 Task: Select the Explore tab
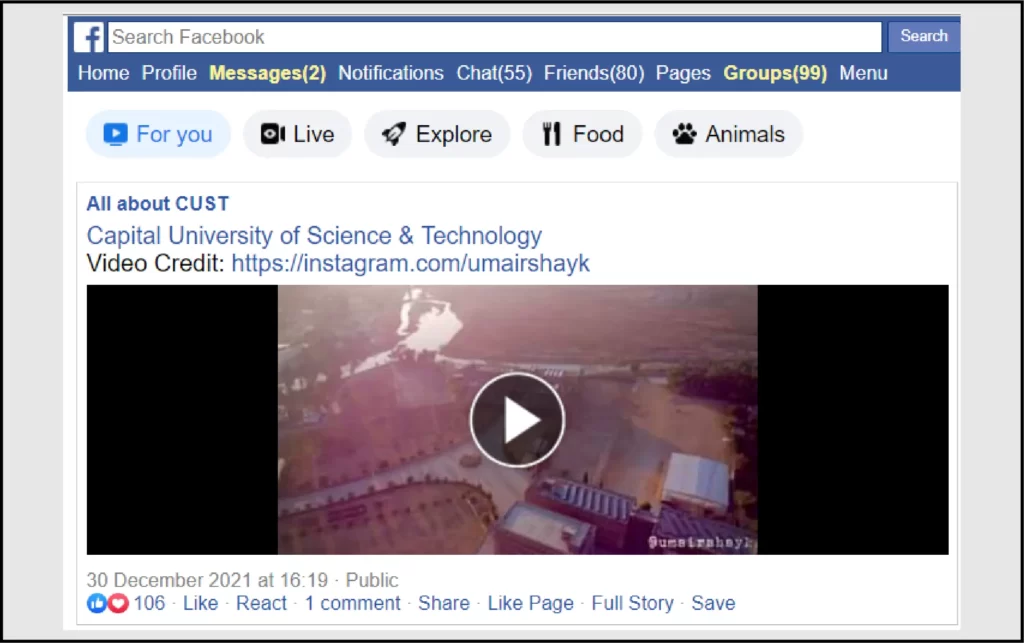point(437,134)
